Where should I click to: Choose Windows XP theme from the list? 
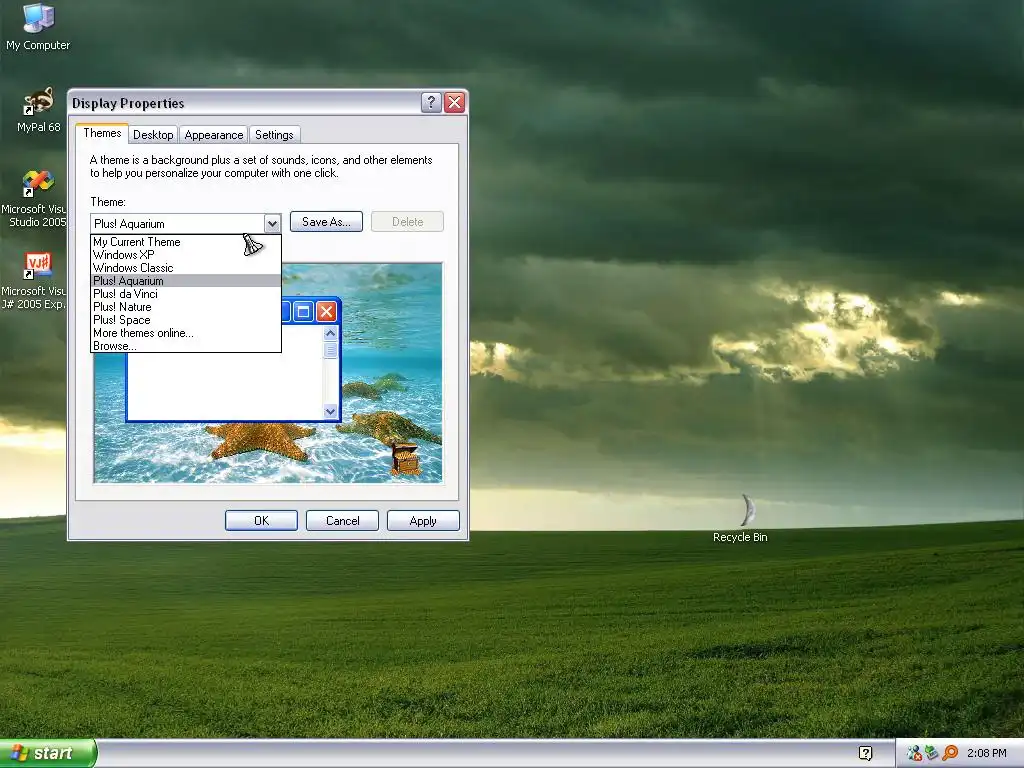pyautogui.click(x=186, y=255)
